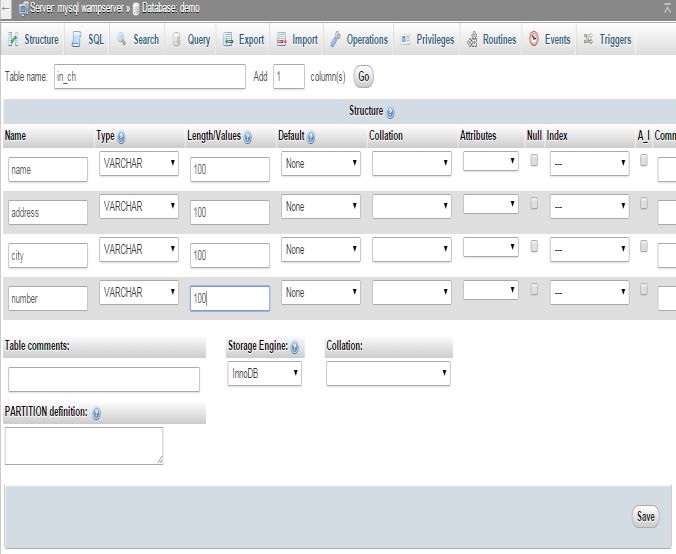Open Default dropdown for city row
The height and width of the screenshot is (554, 676).
click(x=321, y=249)
